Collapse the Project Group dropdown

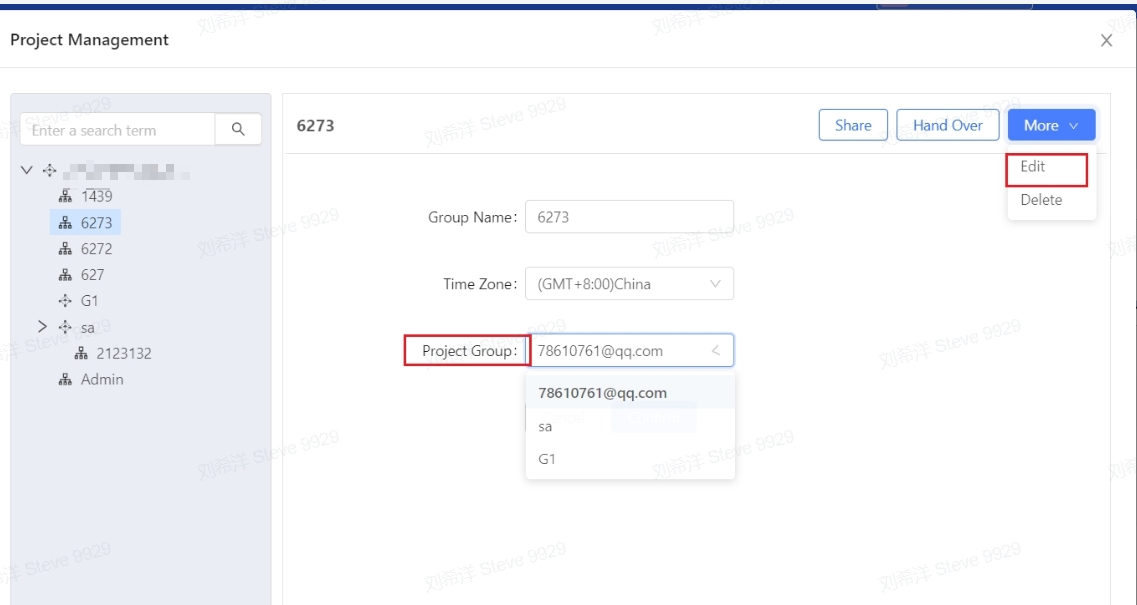(x=715, y=351)
